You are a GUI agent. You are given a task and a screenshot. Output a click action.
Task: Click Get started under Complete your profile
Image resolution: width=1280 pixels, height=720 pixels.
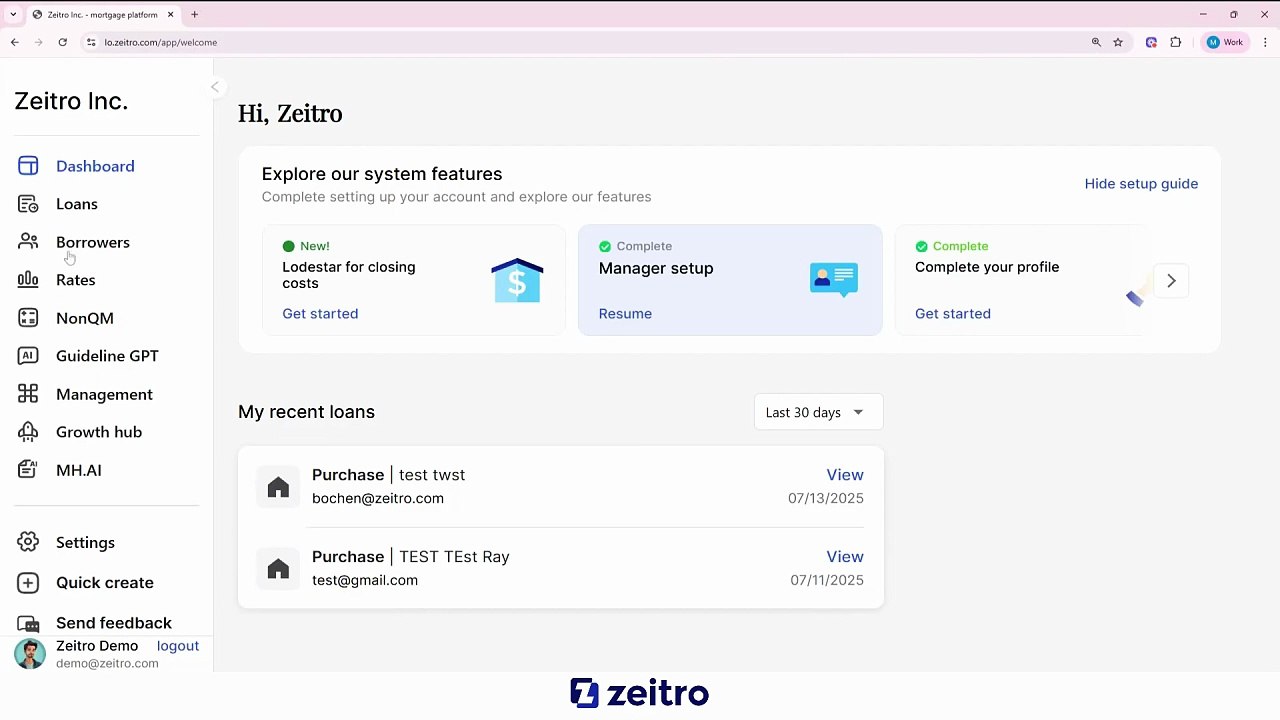point(953,314)
